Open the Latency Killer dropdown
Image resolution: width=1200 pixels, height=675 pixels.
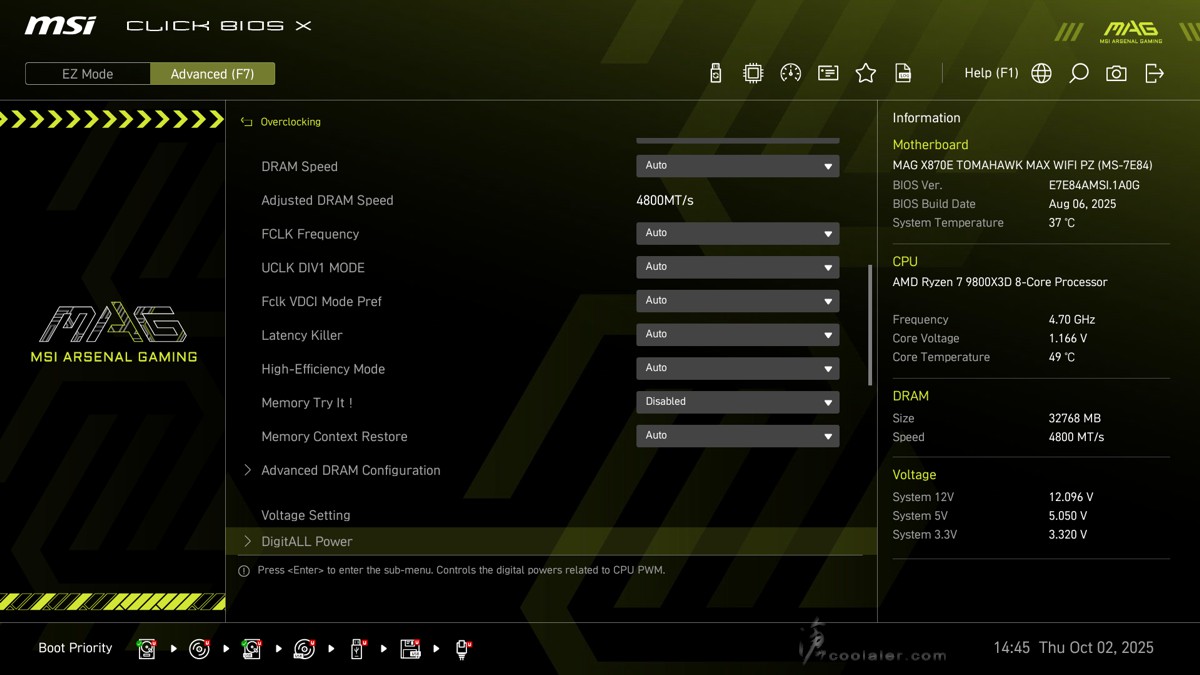click(x=737, y=335)
